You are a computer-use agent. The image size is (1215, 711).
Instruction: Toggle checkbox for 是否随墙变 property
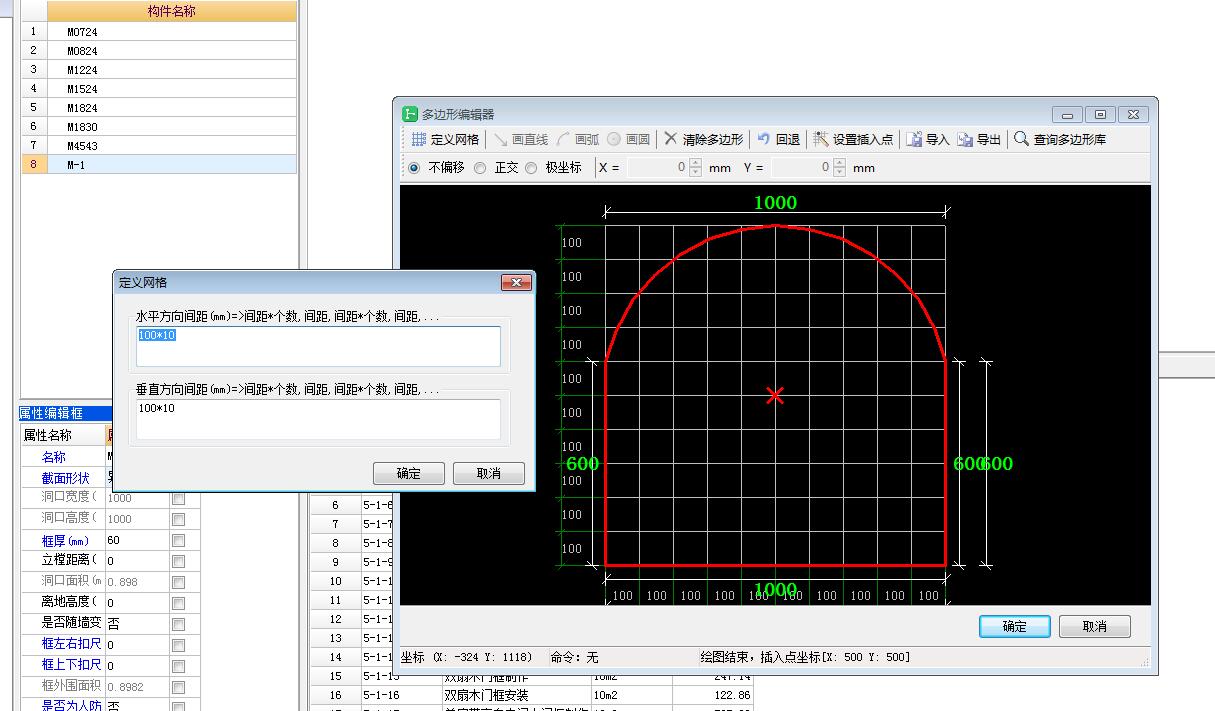(x=178, y=623)
